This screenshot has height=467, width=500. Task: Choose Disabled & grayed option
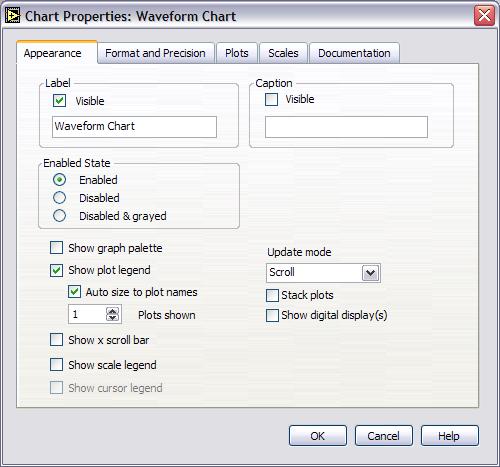coord(59,216)
